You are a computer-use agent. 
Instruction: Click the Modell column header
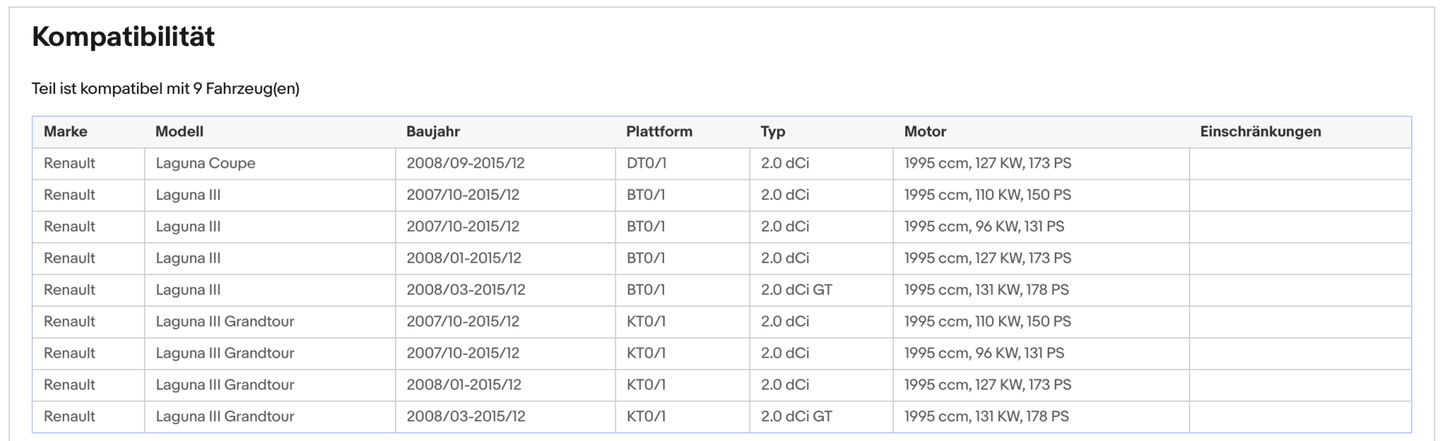tap(179, 132)
